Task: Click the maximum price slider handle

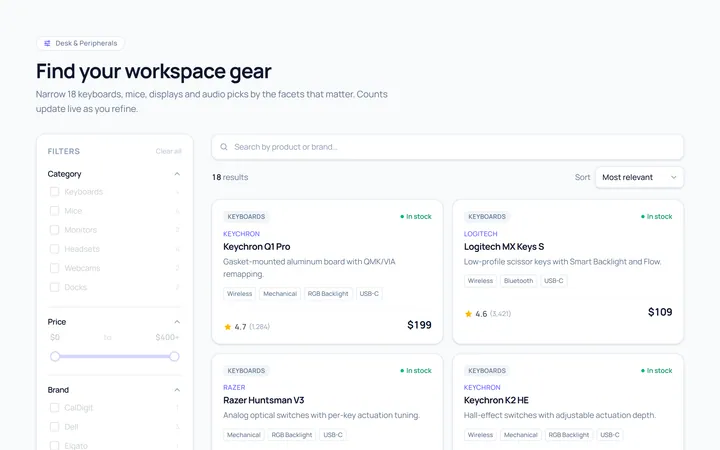Action: (174, 356)
